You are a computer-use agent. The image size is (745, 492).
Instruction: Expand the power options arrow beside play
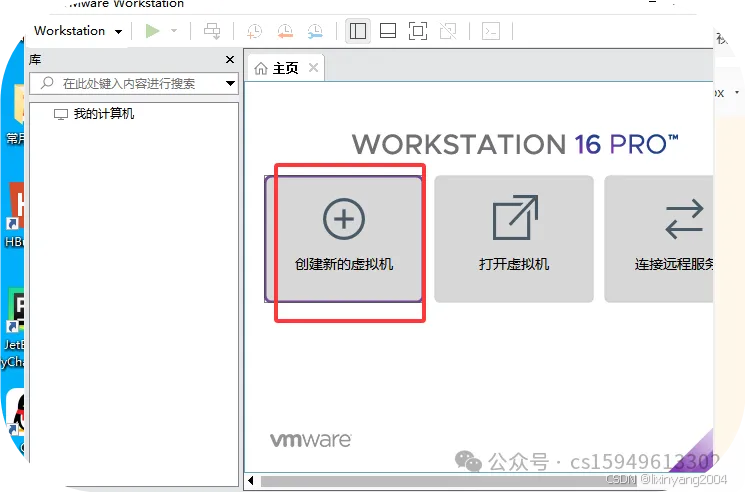click(174, 31)
